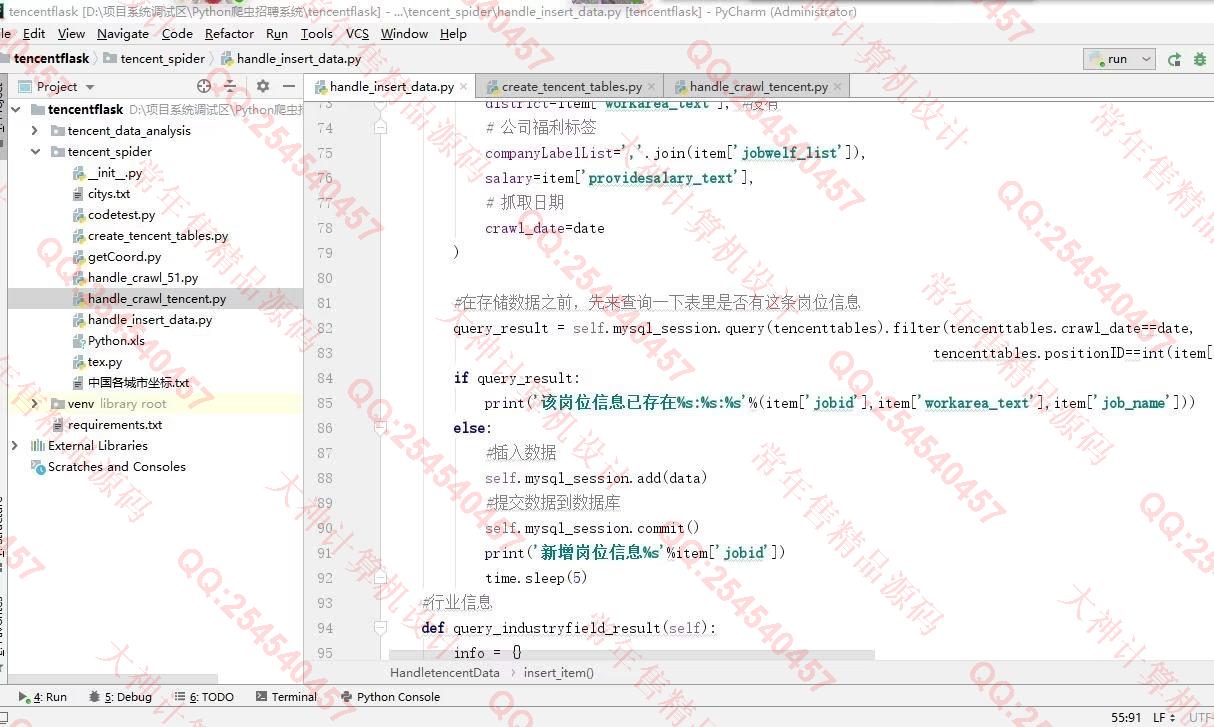
Task: Collapse code fold at line 74
Action: (x=380, y=128)
